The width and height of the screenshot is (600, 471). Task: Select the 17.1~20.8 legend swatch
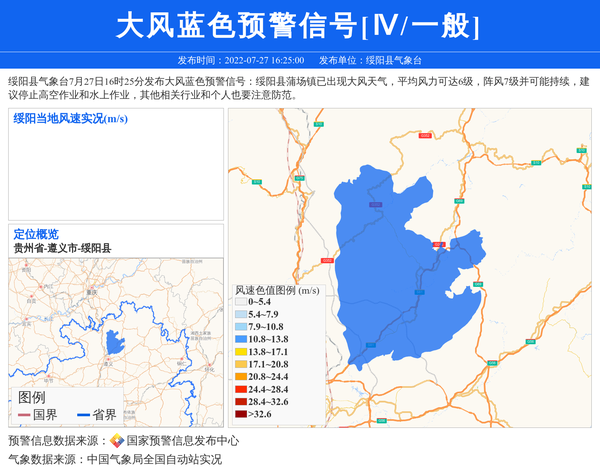click(240, 365)
